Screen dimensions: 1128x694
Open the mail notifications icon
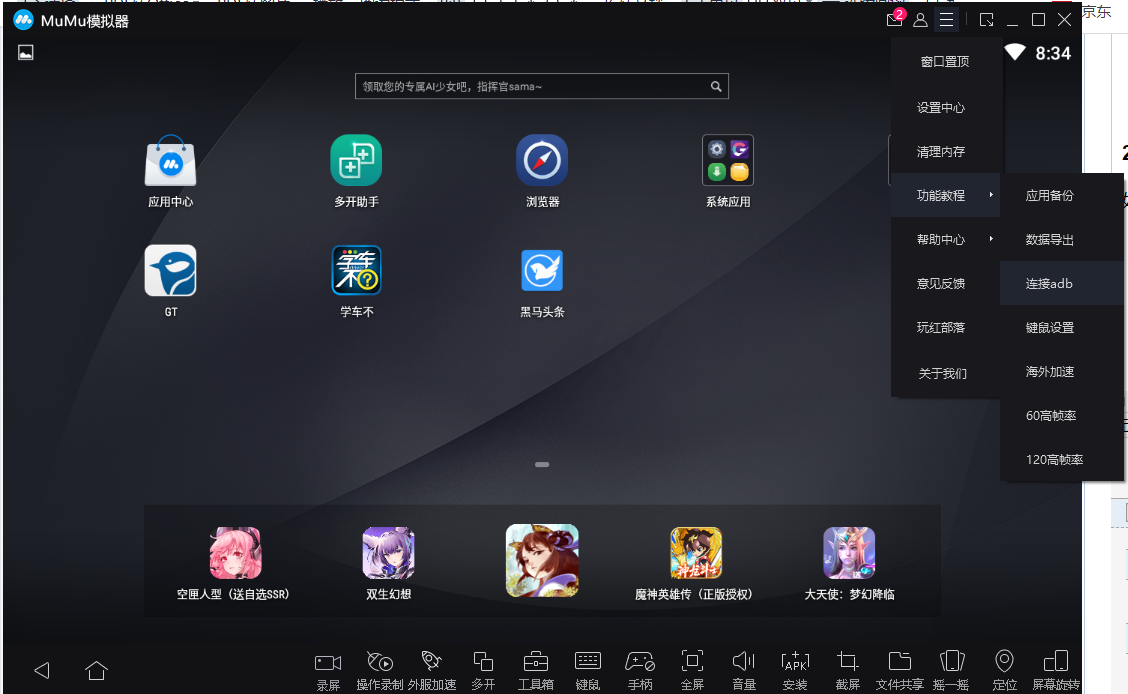point(895,19)
